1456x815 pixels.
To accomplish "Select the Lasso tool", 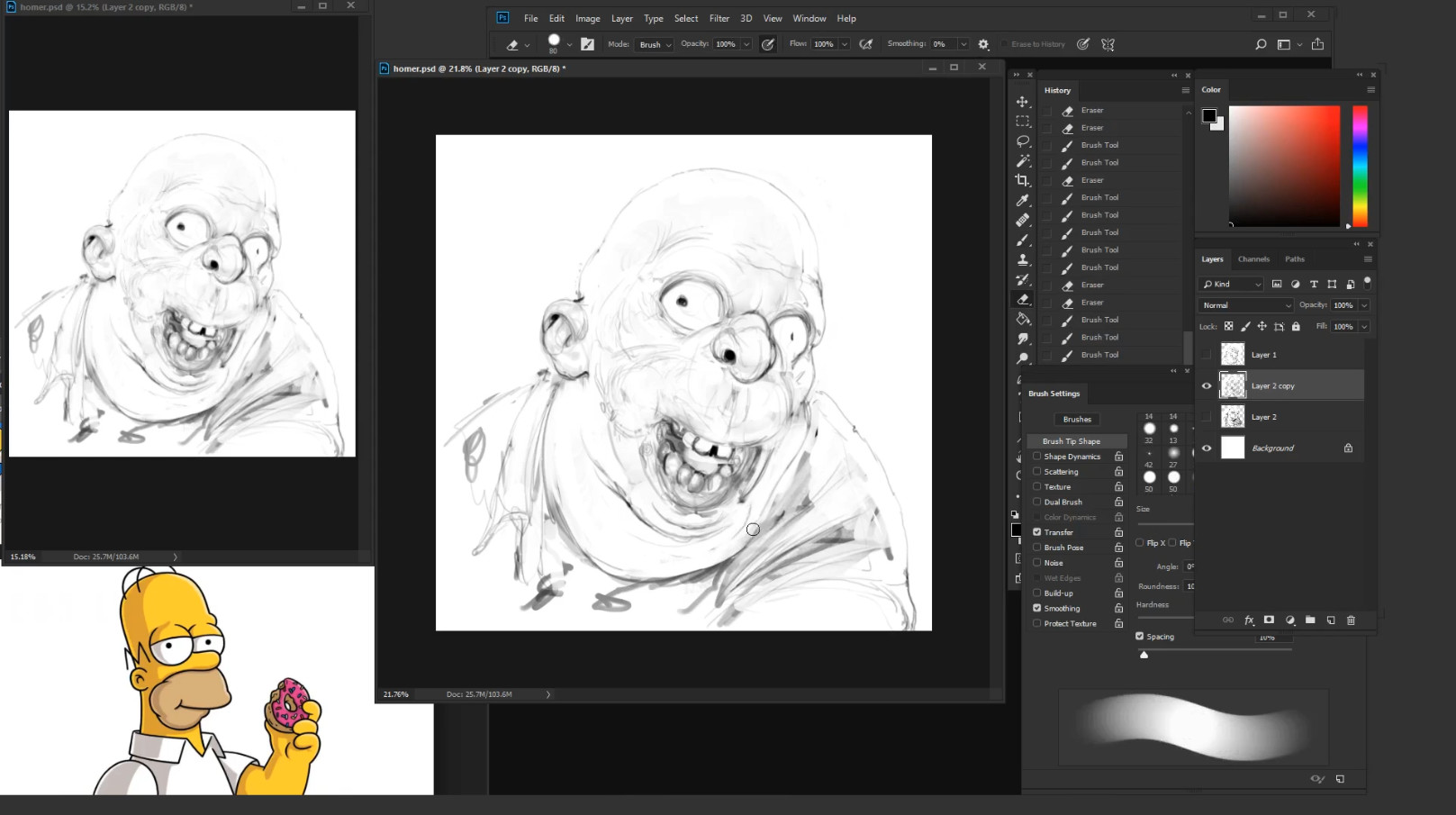I will [1022, 141].
